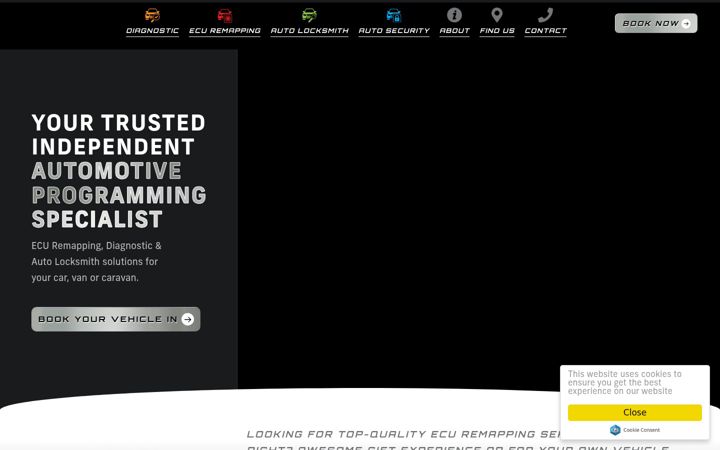Click the Contact phone icon
This screenshot has height=450, width=720.
tap(546, 15)
